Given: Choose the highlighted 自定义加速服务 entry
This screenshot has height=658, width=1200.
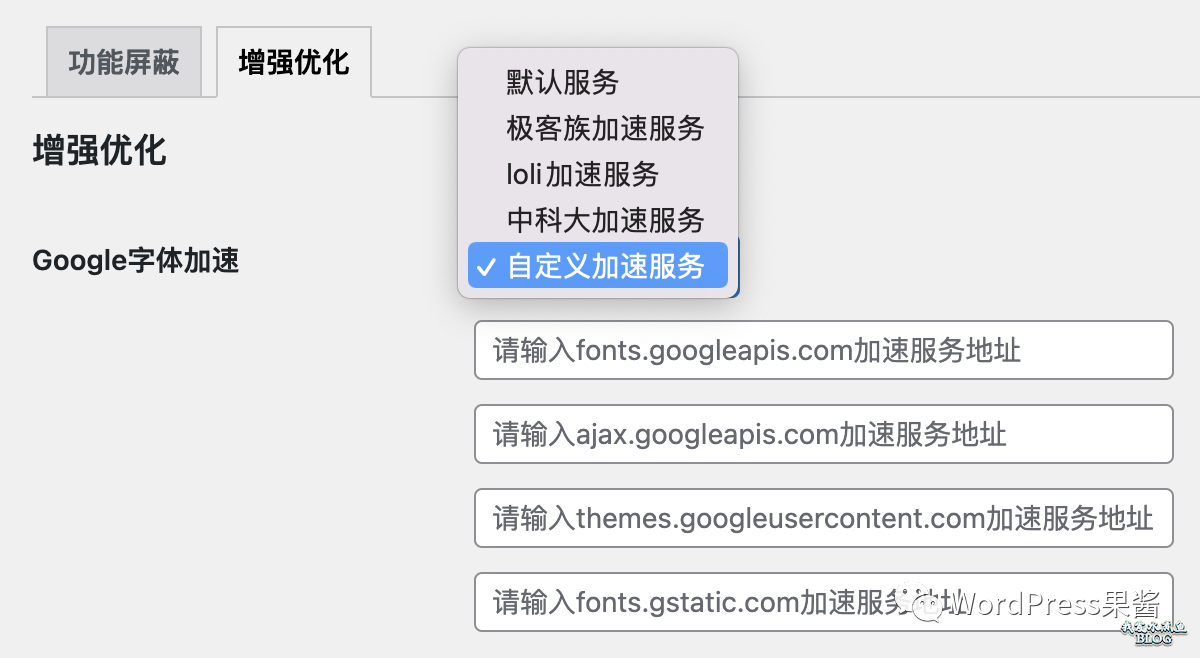Looking at the screenshot, I should coord(605,266).
